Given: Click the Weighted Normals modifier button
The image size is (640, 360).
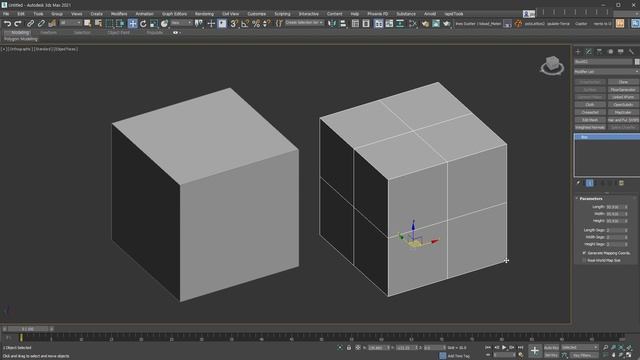Looking at the screenshot, I should click(590, 127).
